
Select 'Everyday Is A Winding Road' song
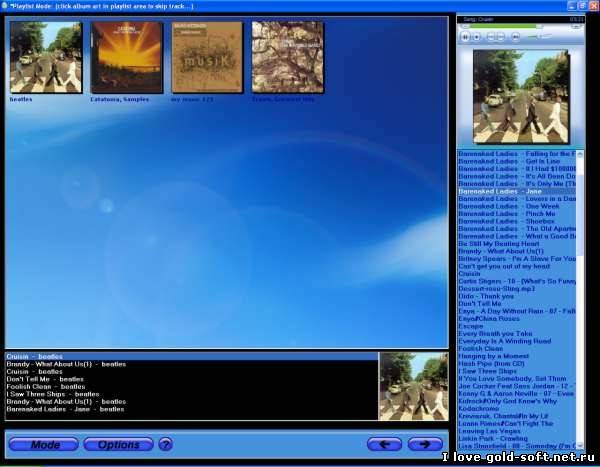[x=517, y=341]
